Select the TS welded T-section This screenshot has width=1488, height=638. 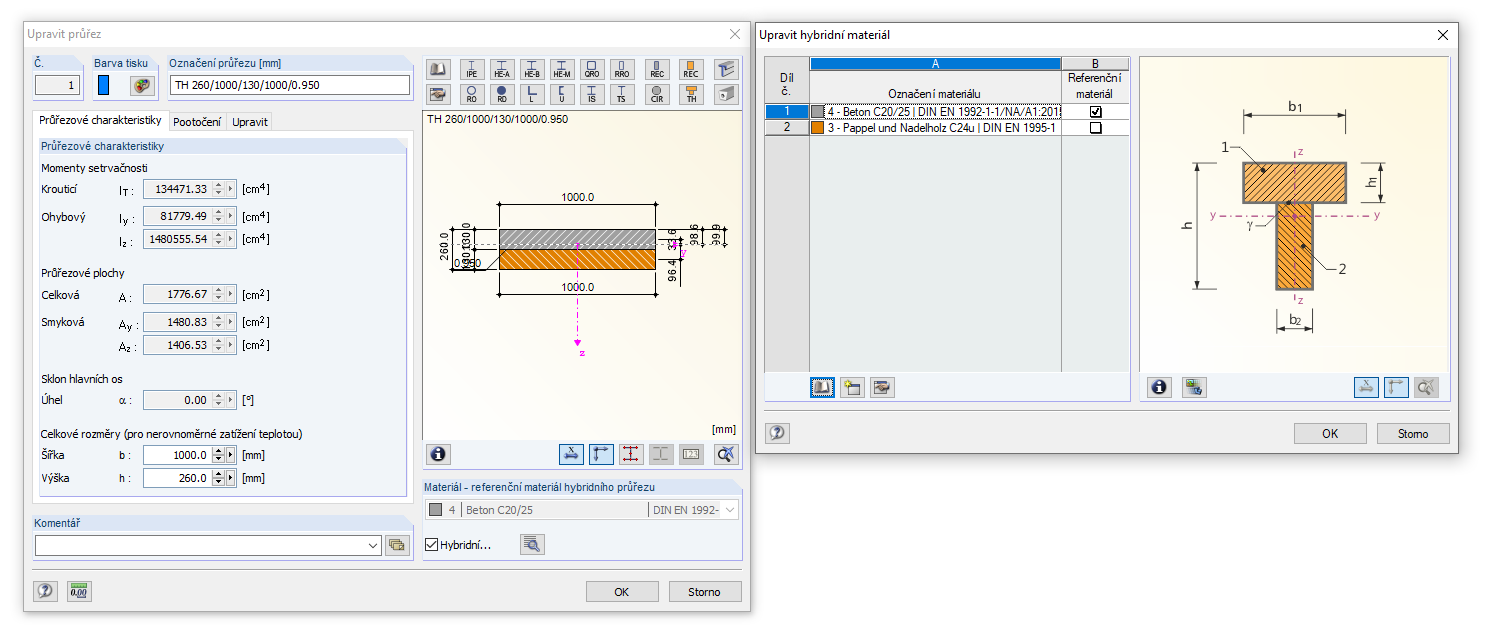pos(622,94)
